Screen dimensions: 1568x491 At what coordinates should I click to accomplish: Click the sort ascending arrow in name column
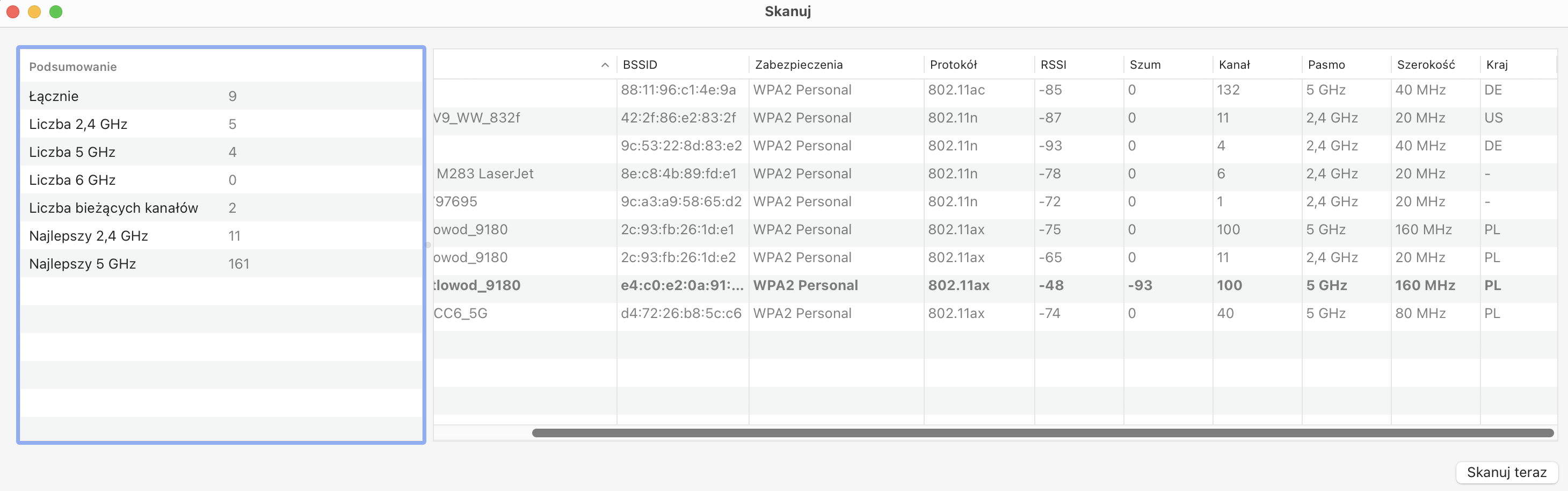pyautogui.click(x=605, y=65)
